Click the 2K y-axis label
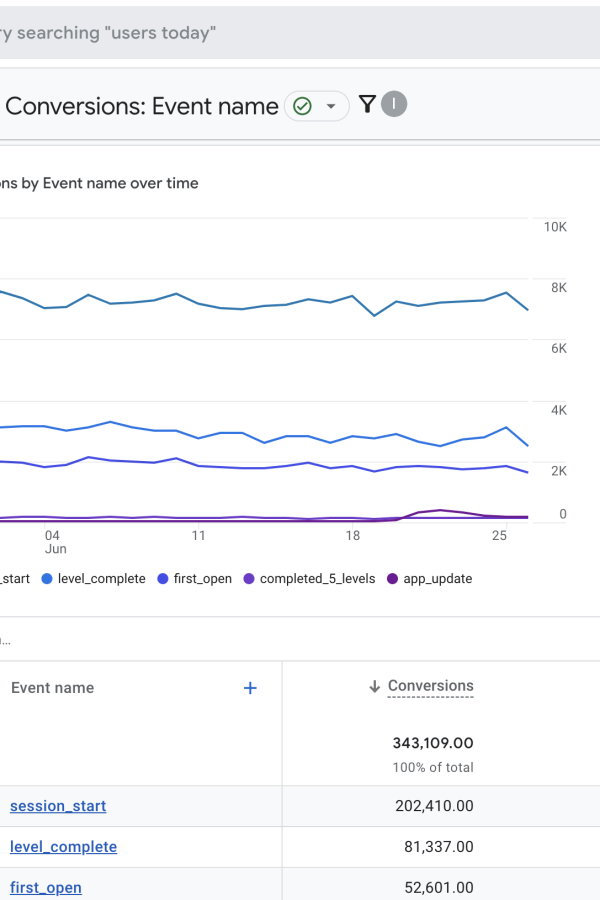 point(559,471)
